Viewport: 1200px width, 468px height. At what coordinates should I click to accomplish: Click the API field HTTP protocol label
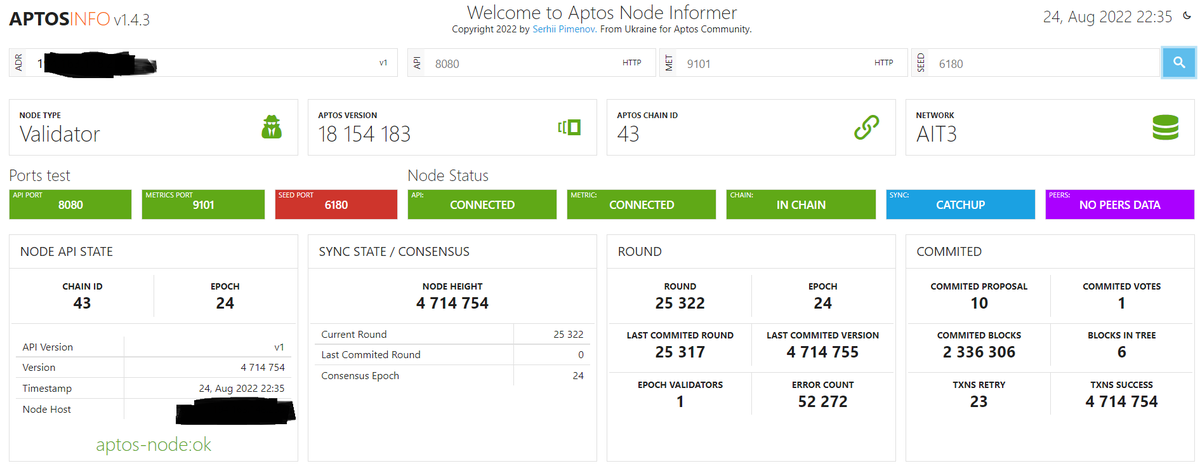(x=631, y=62)
